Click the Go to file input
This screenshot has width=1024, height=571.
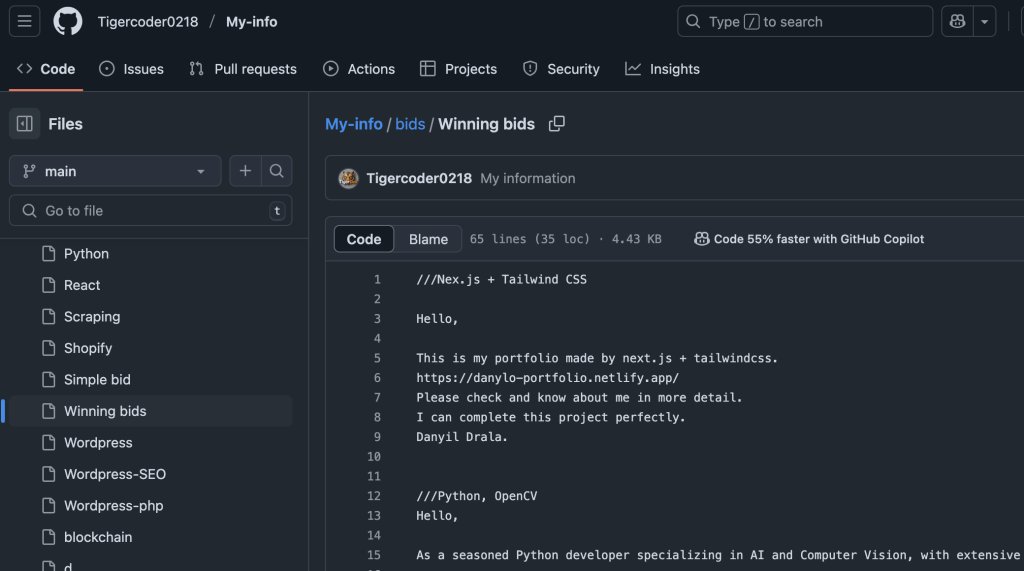[150, 211]
